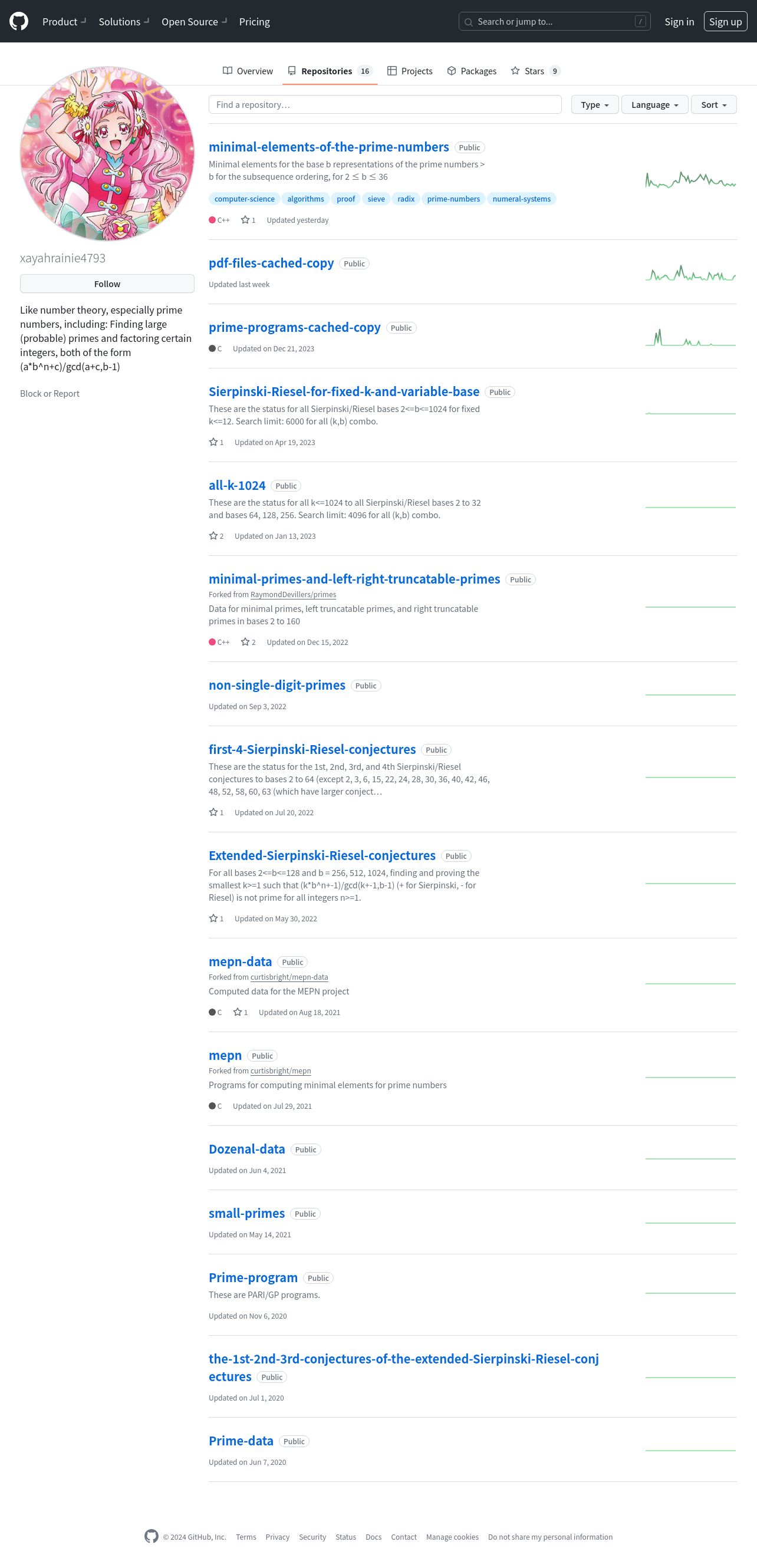Open the Language filter dropdown
This screenshot has height=1568, width=757.
click(654, 105)
